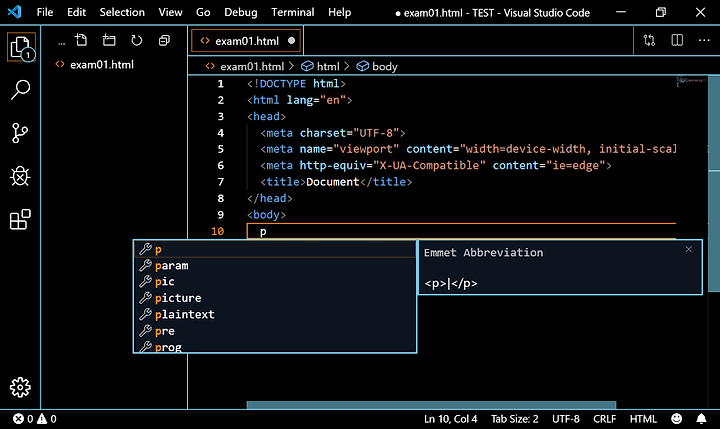Viewport: 720px width, 429px height.
Task: Close the Emmet Abbreviation details pane
Action: coord(688,249)
